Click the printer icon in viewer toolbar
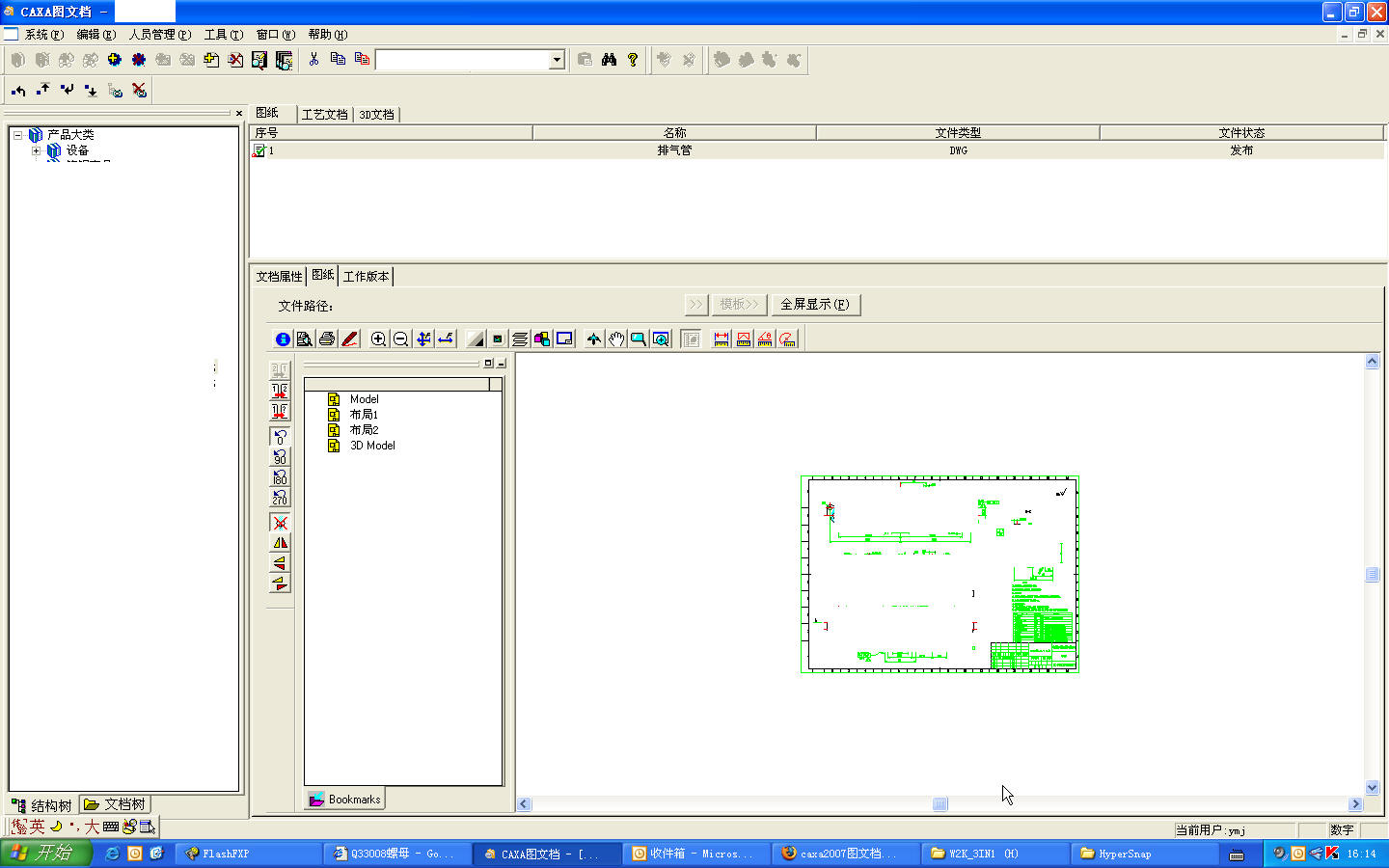Image resolution: width=1389 pixels, height=868 pixels. coord(327,339)
